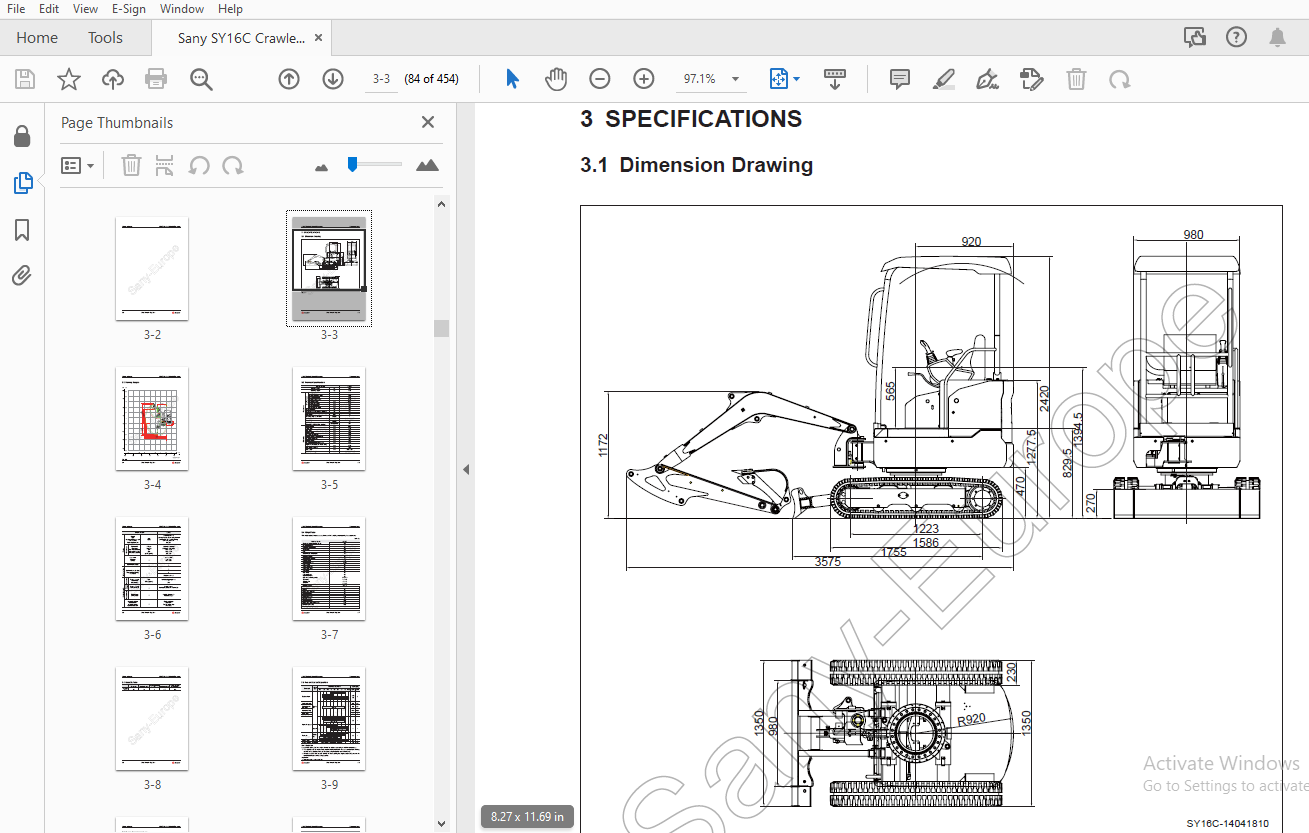Print the document with printer icon
This screenshot has height=833, width=1309.
tap(156, 79)
